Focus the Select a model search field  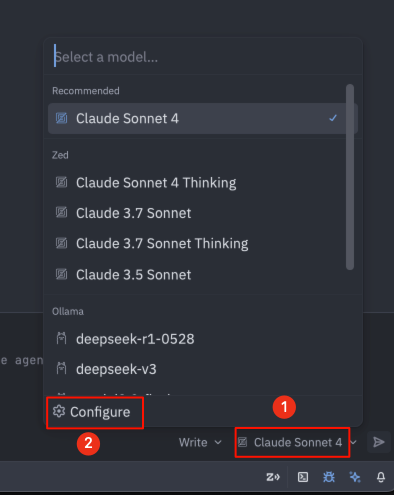(203, 57)
